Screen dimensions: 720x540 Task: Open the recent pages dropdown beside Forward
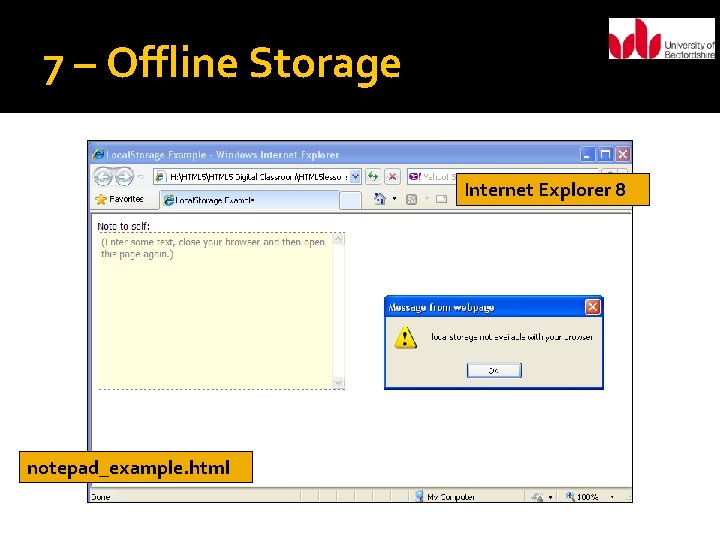(141, 177)
